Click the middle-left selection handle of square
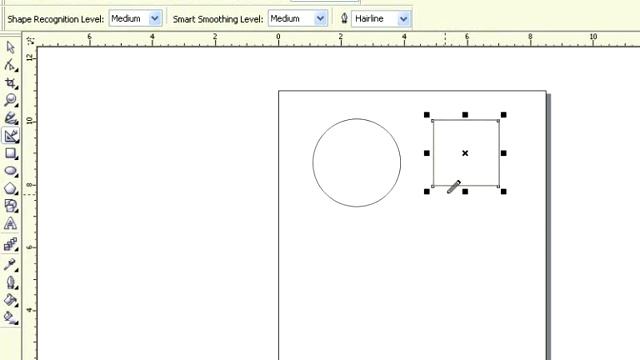Image resolution: width=640 pixels, height=360 pixels. (x=427, y=153)
